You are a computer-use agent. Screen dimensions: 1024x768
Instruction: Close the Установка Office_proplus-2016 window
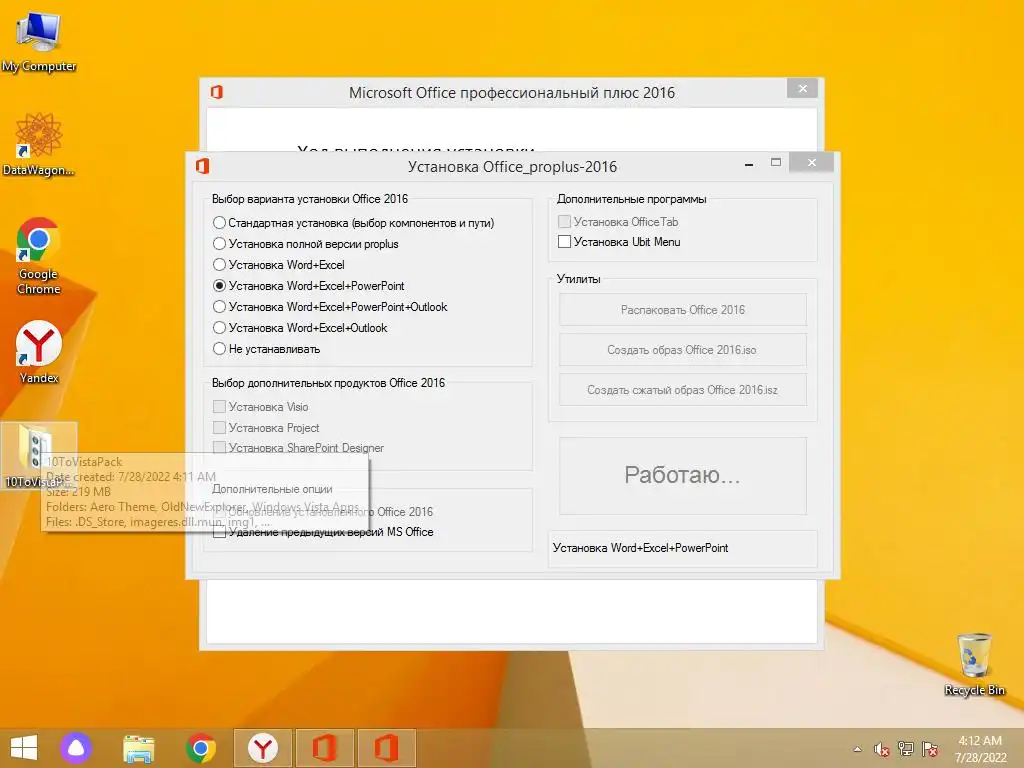click(811, 162)
